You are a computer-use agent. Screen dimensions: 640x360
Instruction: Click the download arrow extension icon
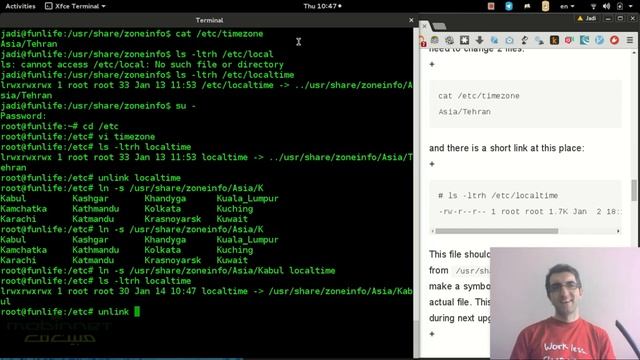click(480, 40)
